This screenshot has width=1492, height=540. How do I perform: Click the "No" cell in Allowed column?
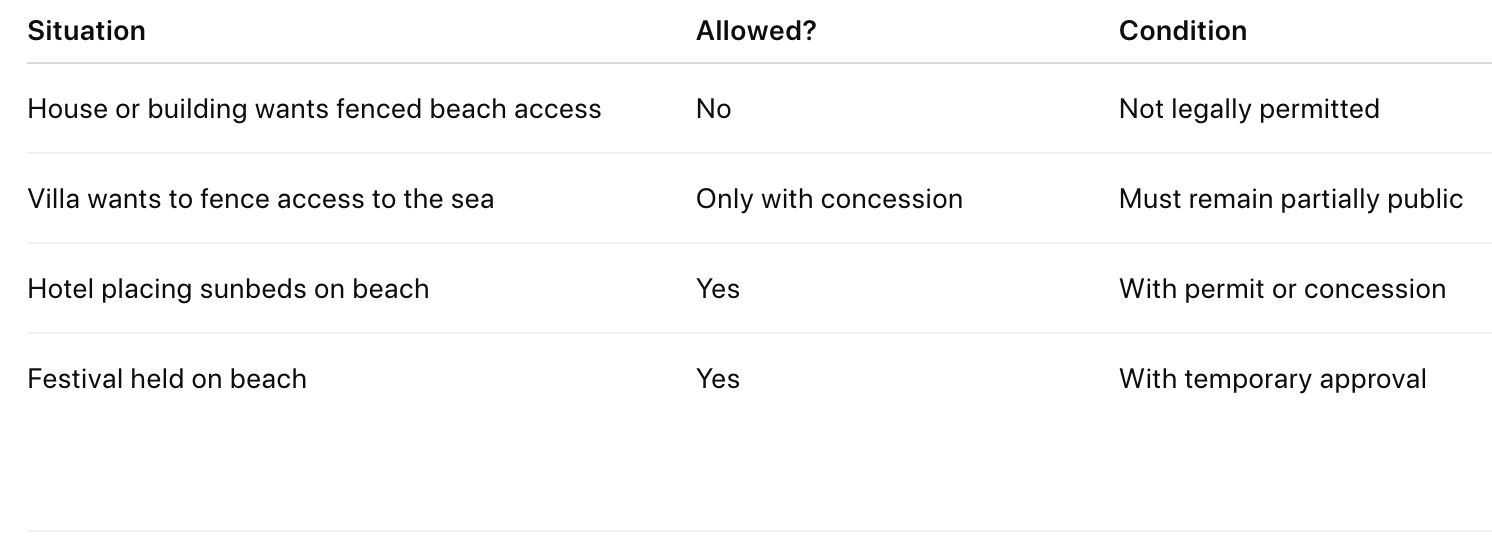pos(713,109)
